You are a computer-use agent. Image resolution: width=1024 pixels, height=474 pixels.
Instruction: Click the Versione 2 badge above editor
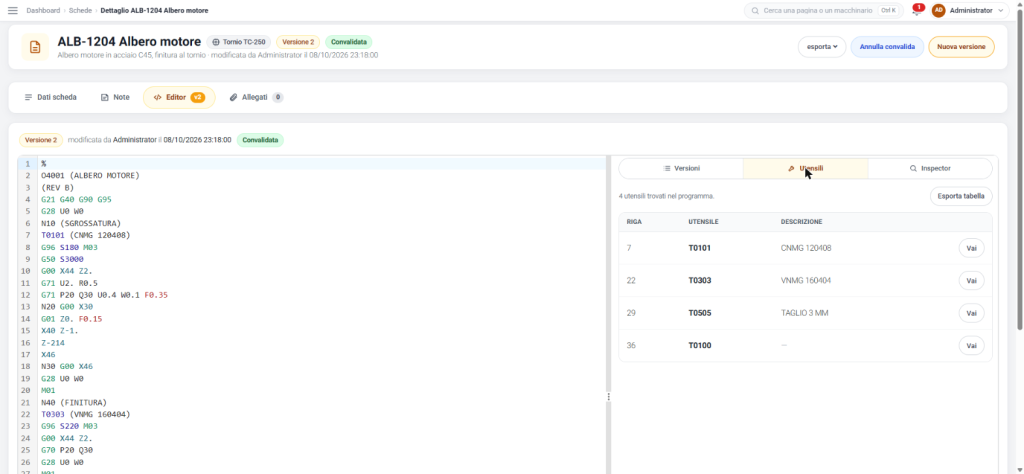pyautogui.click(x=40, y=140)
